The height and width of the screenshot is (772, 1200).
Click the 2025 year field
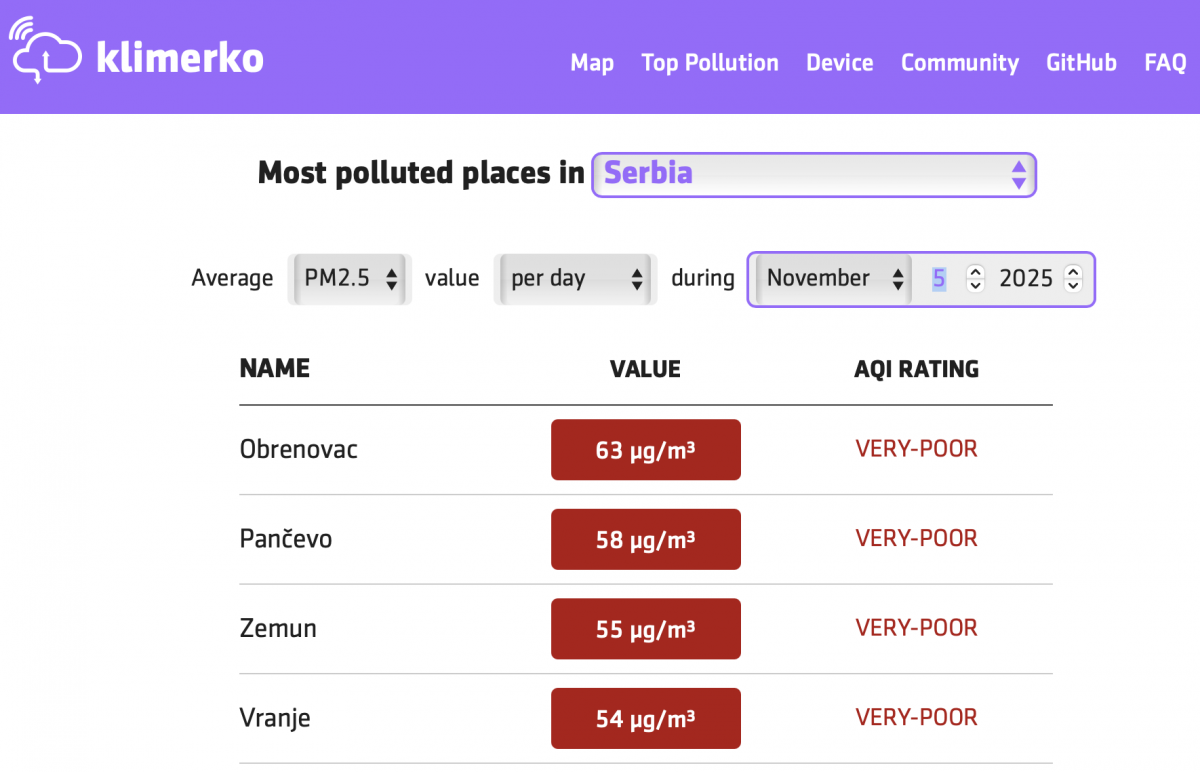click(x=1025, y=279)
